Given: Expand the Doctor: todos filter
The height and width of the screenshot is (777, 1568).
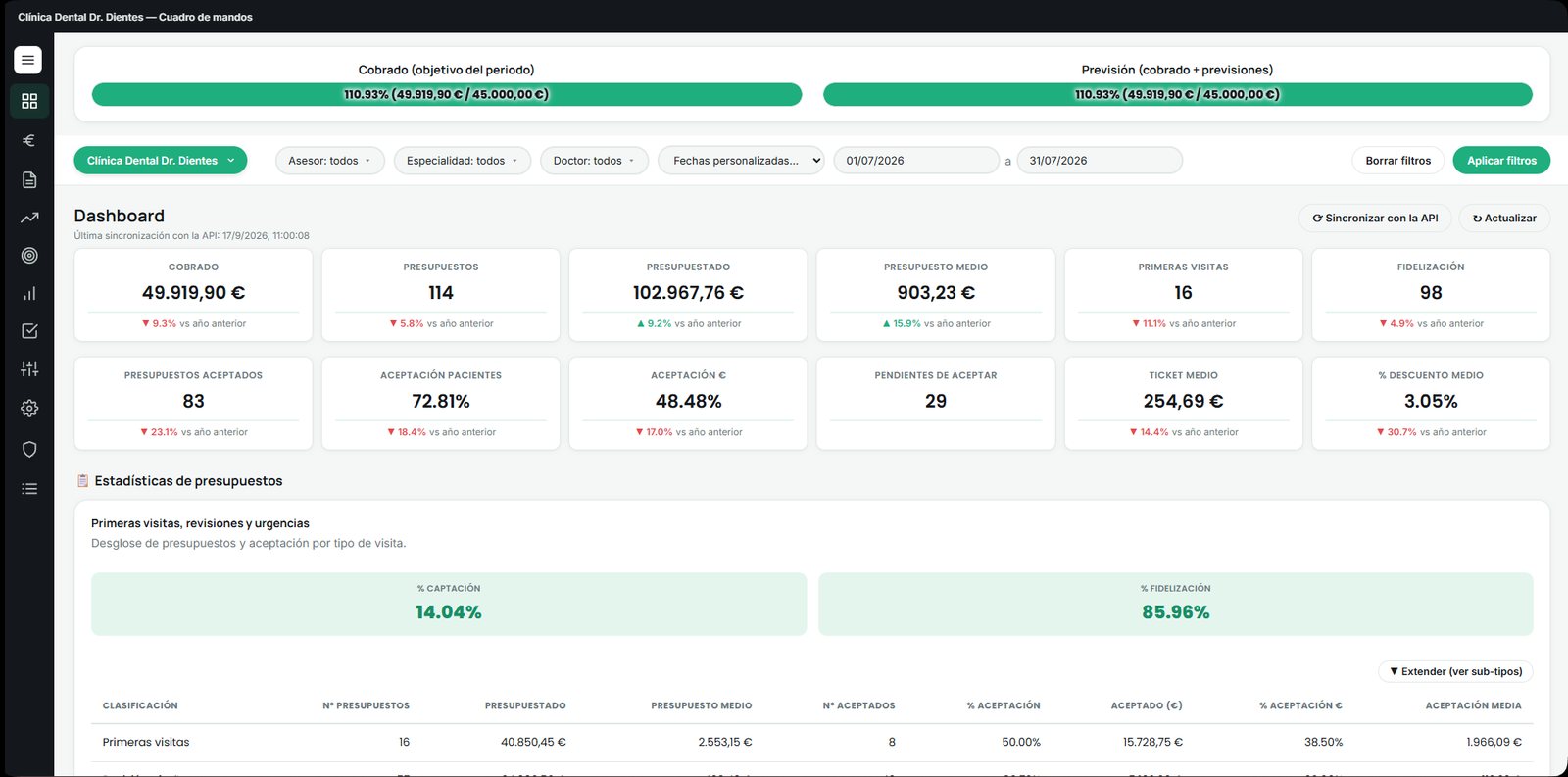Looking at the screenshot, I should (x=594, y=161).
